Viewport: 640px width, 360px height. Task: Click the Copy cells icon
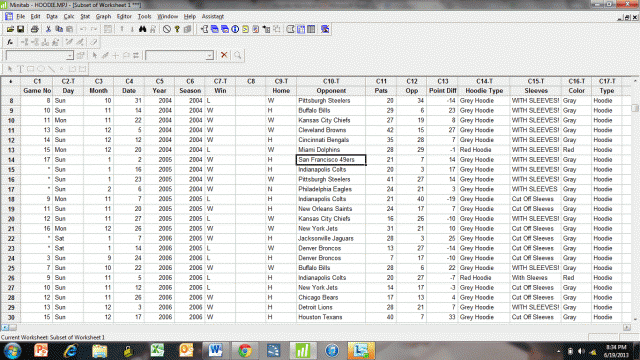[x=59, y=29]
